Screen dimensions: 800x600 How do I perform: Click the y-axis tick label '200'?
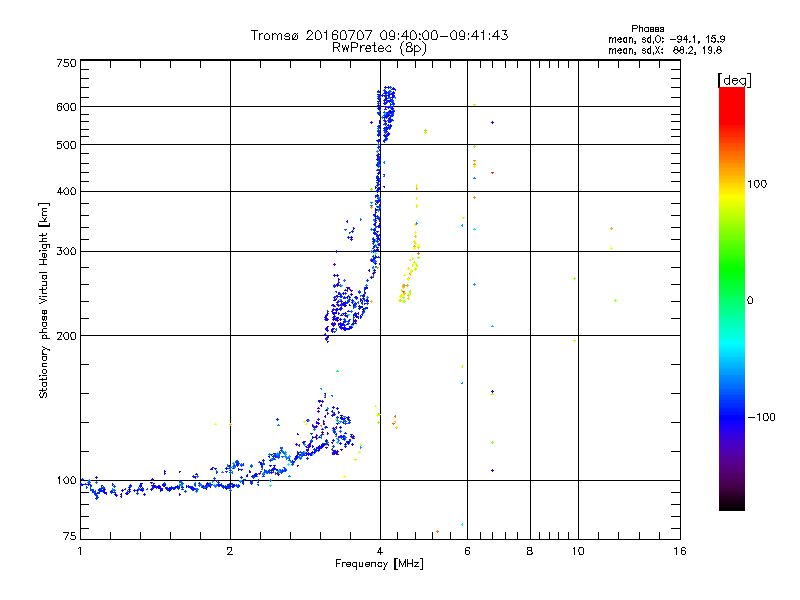66,336
